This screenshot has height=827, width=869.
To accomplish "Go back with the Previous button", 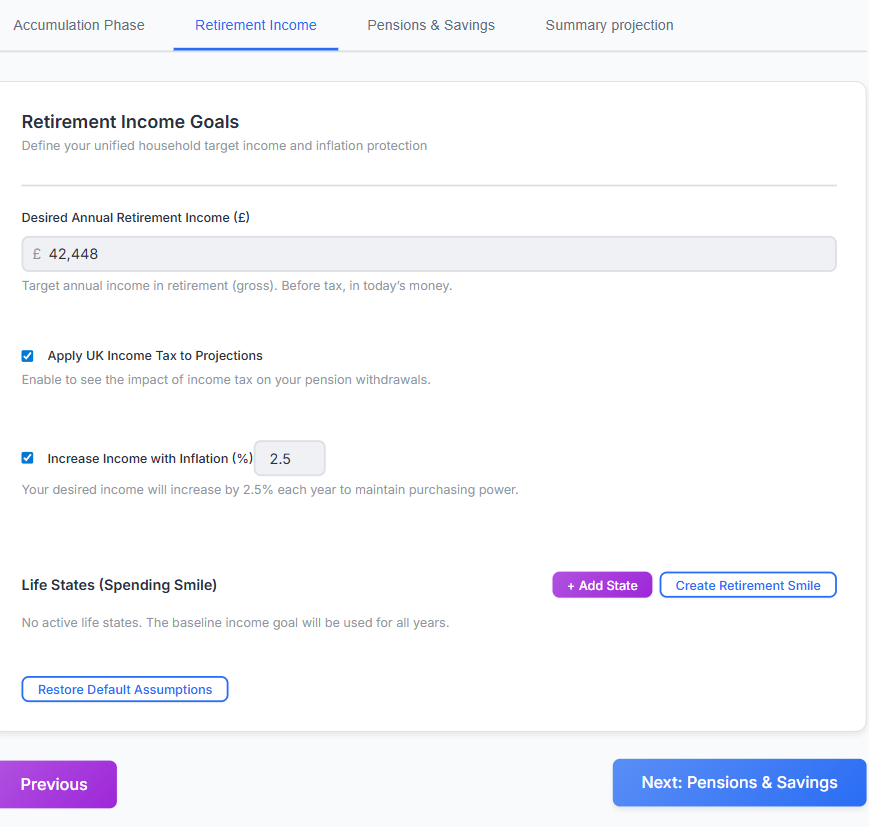I will click(55, 784).
